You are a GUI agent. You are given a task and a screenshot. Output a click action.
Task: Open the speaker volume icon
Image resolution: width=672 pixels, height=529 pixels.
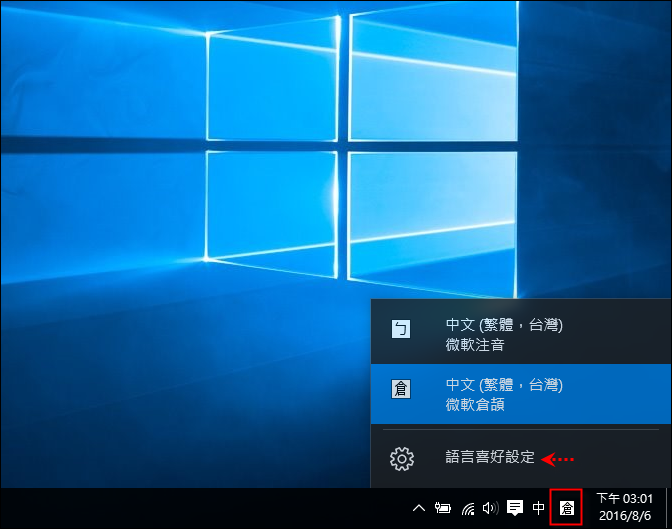pos(490,508)
